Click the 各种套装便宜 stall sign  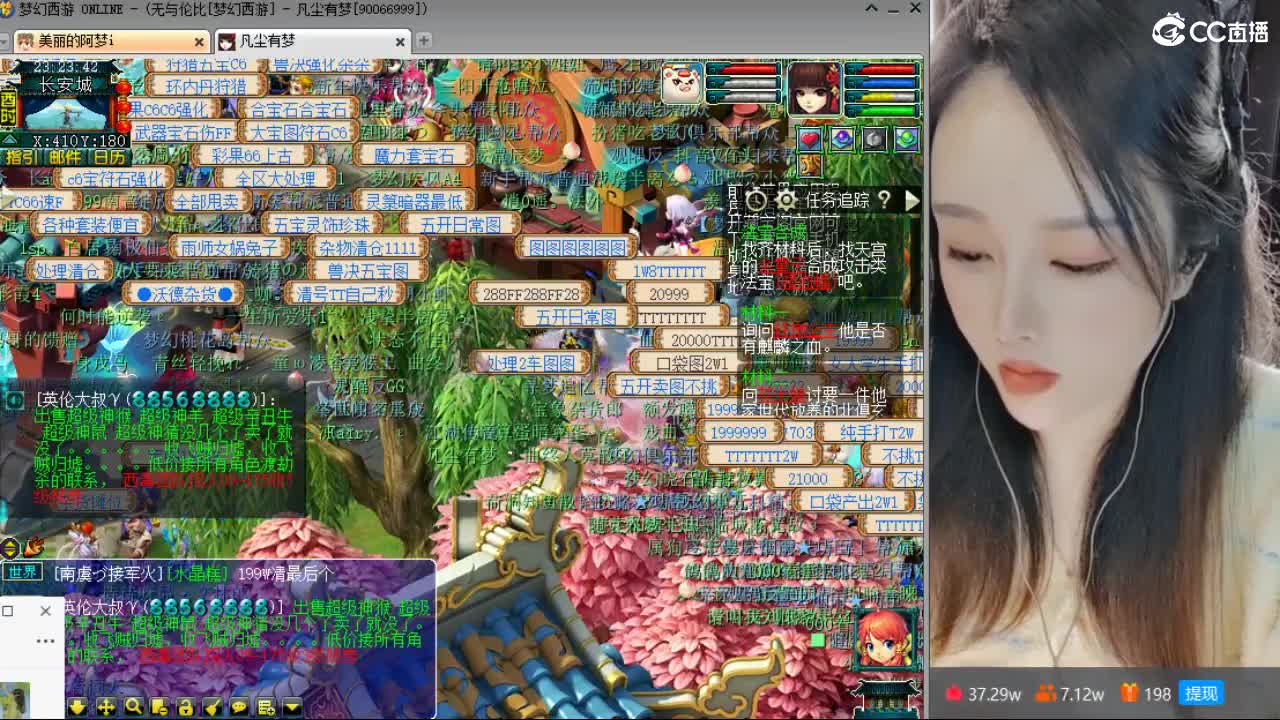coord(90,226)
